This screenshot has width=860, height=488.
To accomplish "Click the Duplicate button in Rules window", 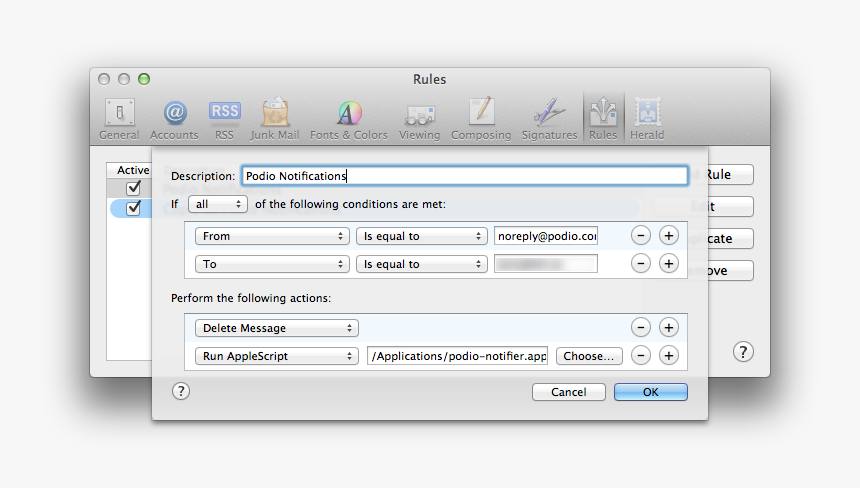I will pyautogui.click(x=731, y=239).
